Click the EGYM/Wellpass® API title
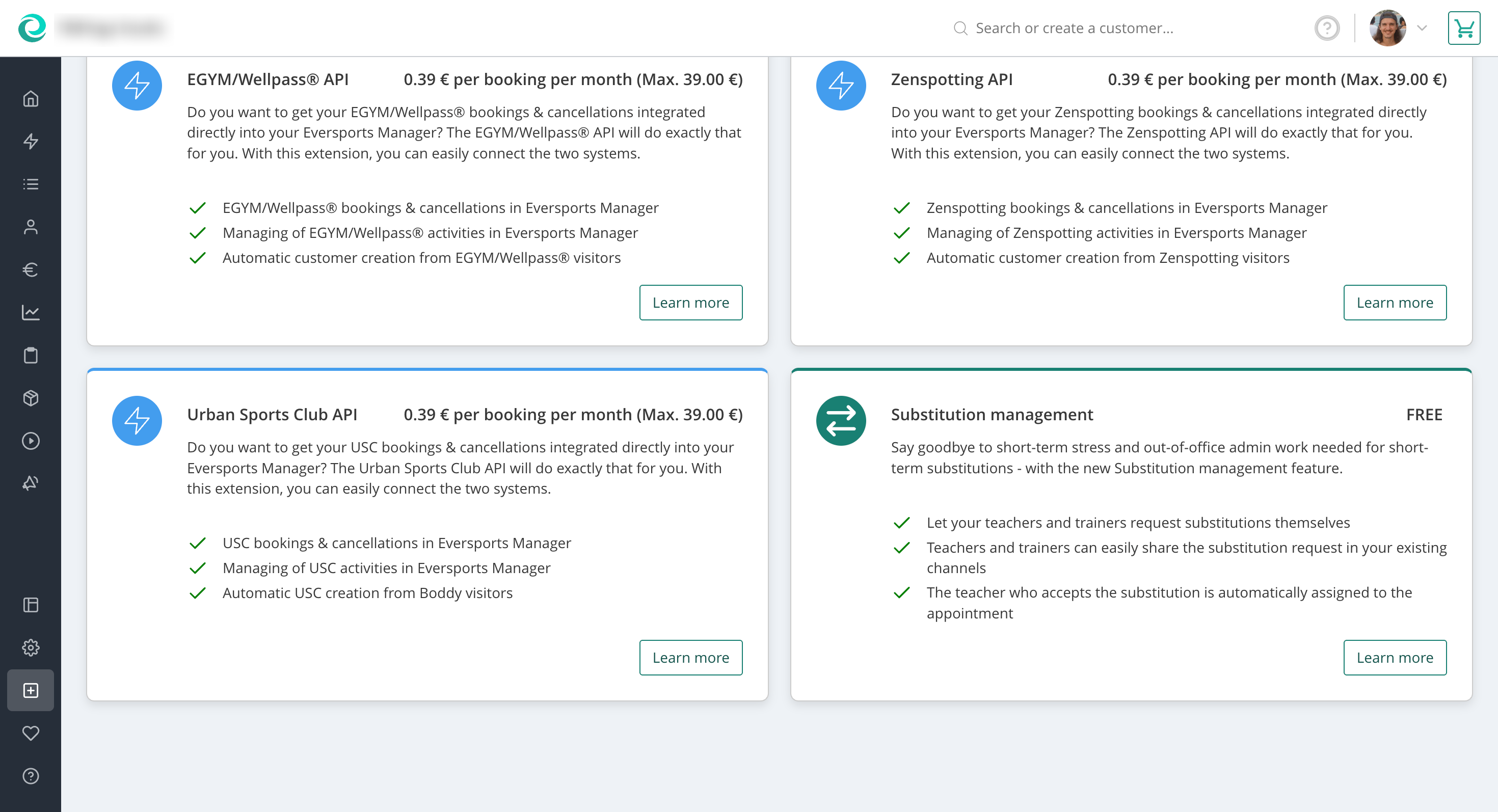 [267, 79]
